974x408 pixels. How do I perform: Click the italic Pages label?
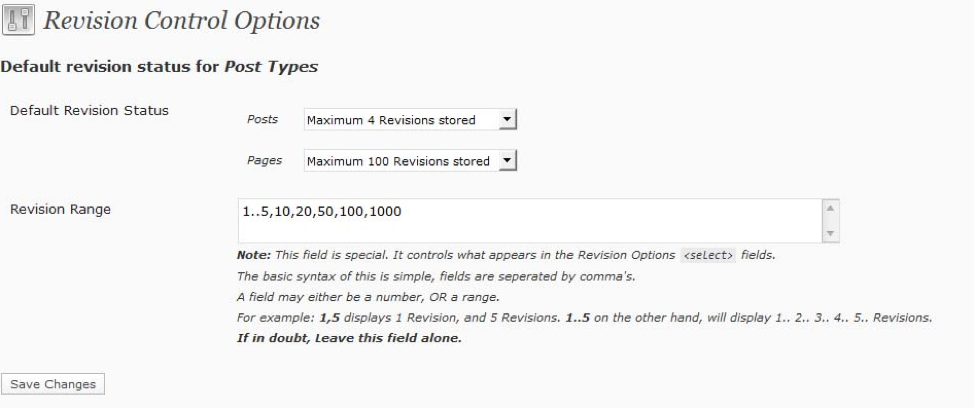click(264, 160)
